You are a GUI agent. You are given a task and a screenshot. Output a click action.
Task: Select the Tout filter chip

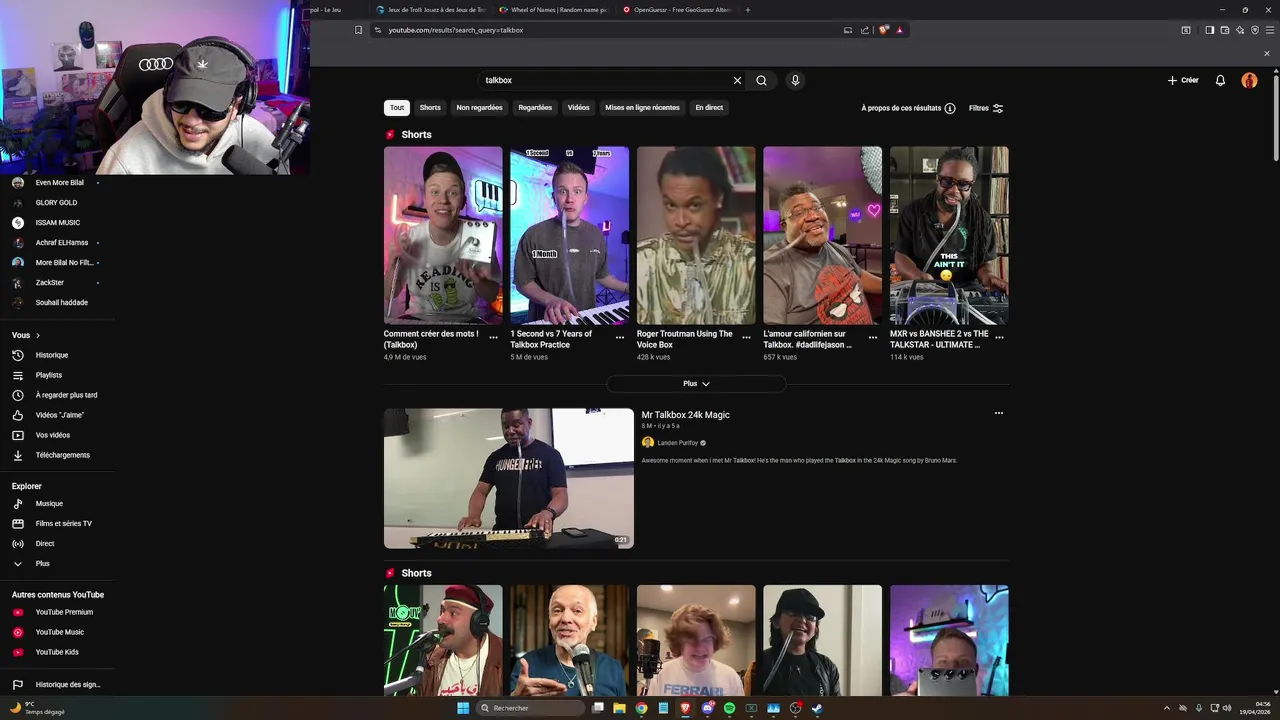397,108
